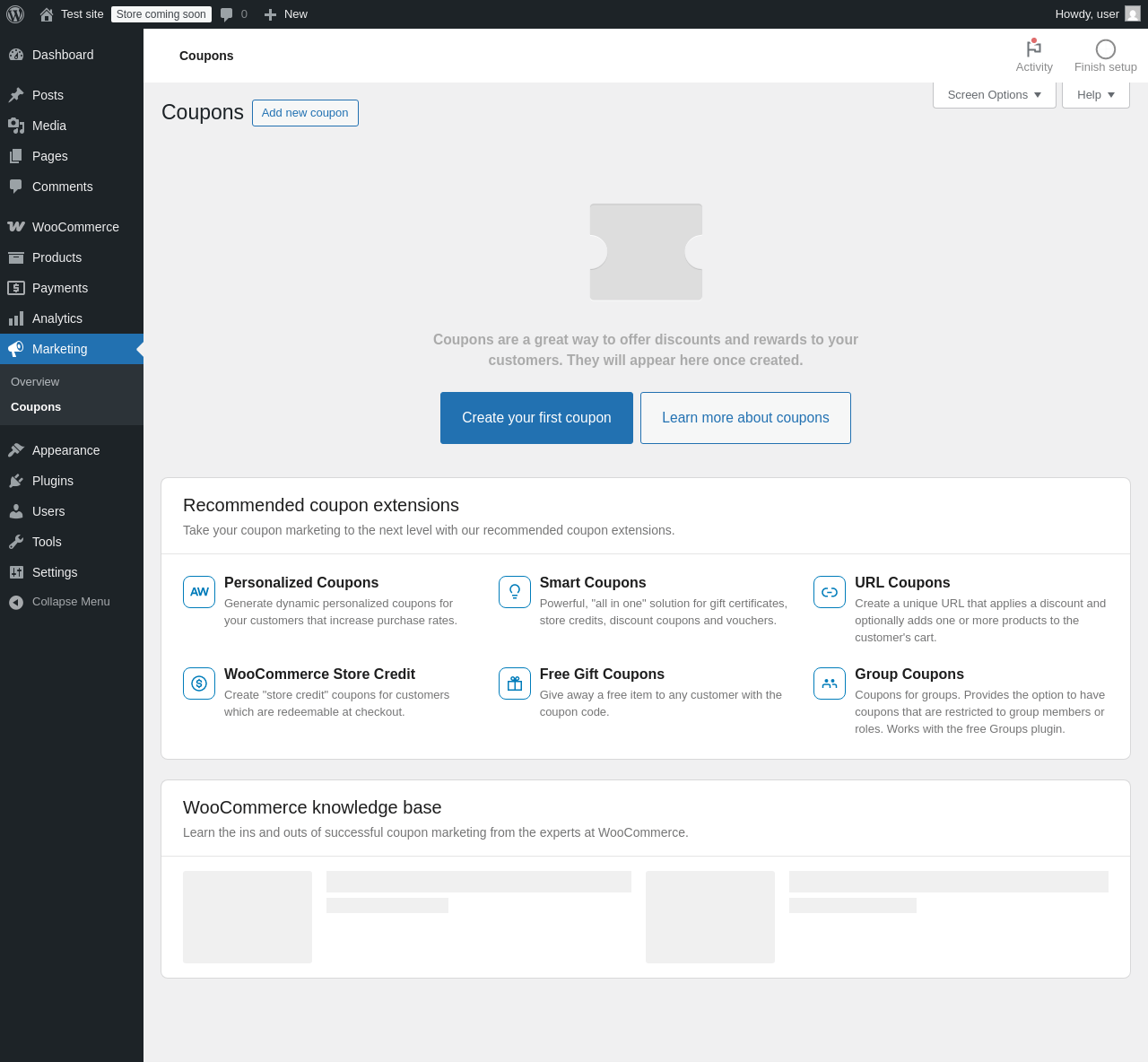
Task: Click the Settings sliders icon
Action: pyautogui.click(x=16, y=572)
